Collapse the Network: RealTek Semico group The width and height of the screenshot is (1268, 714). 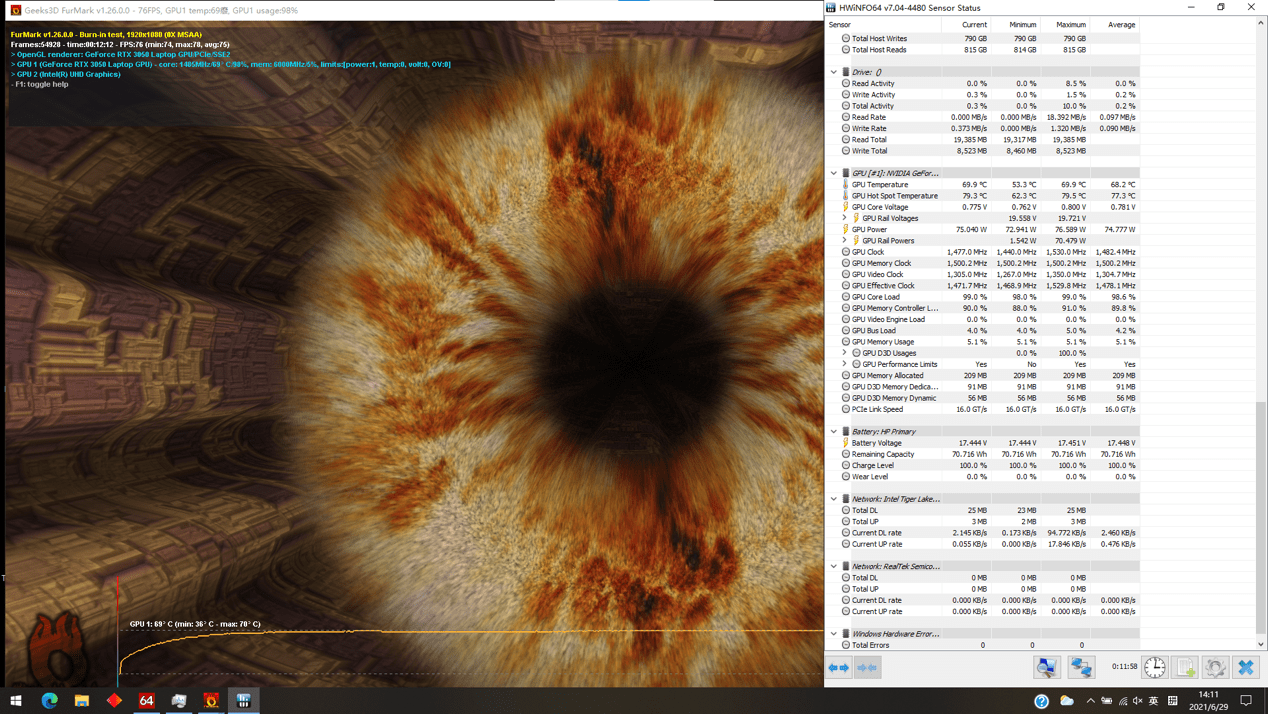[x=834, y=566]
